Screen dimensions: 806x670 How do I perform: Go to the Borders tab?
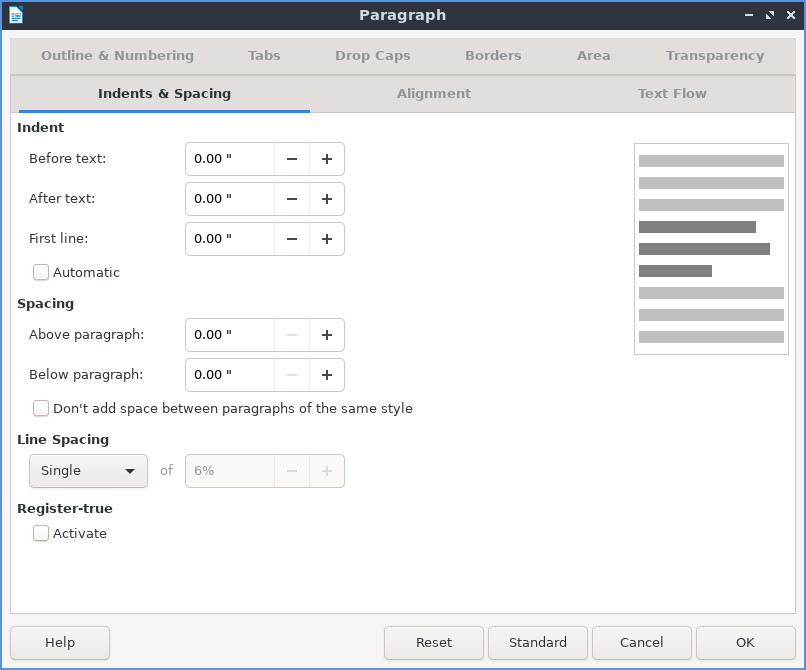coord(493,56)
